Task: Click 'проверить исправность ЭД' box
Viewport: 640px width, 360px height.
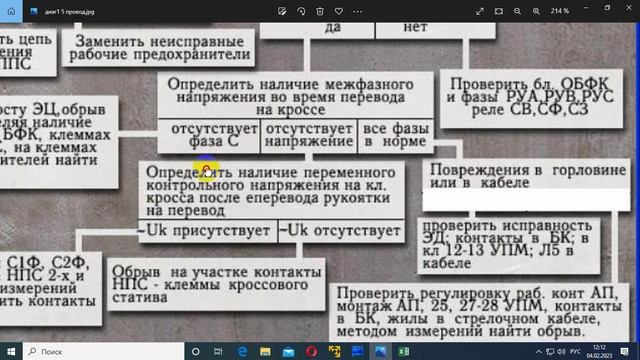Action: point(509,246)
